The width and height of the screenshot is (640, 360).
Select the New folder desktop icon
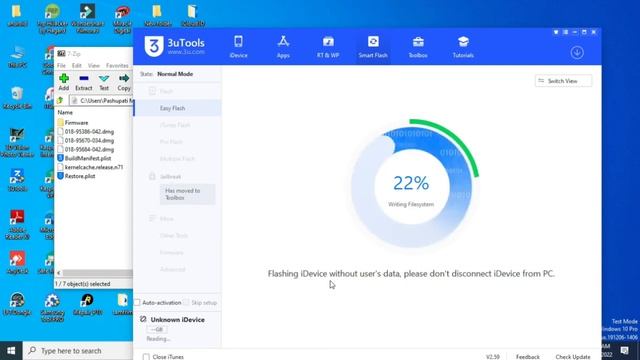(157, 16)
